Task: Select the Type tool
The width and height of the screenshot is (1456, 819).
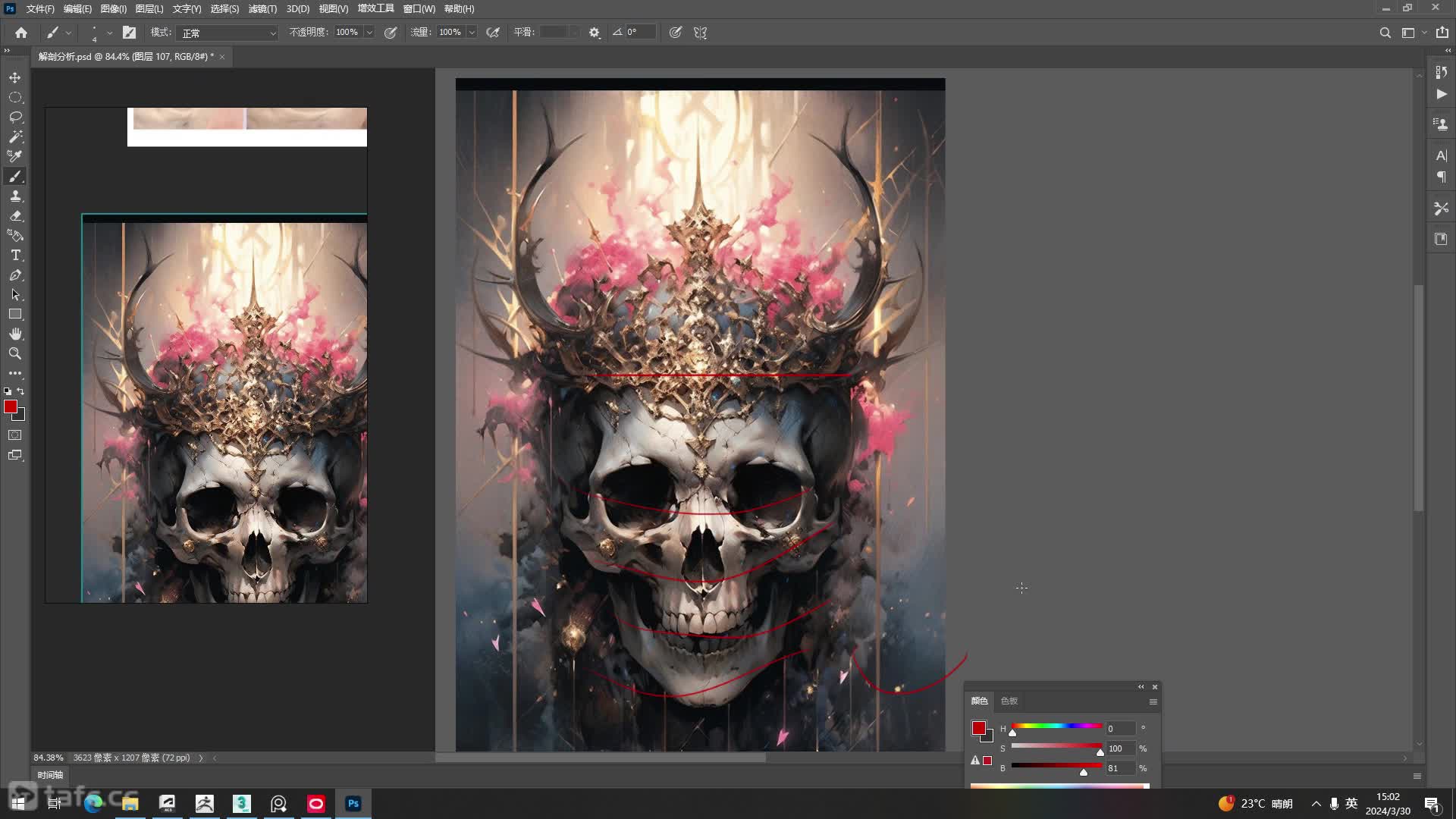Action: [x=15, y=256]
